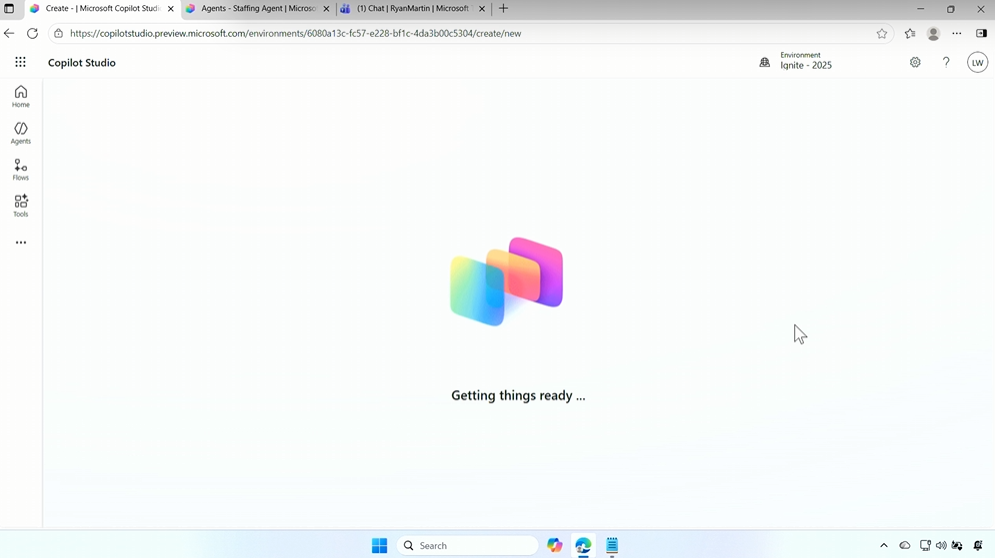Refresh the browser page

pyautogui.click(x=32, y=34)
